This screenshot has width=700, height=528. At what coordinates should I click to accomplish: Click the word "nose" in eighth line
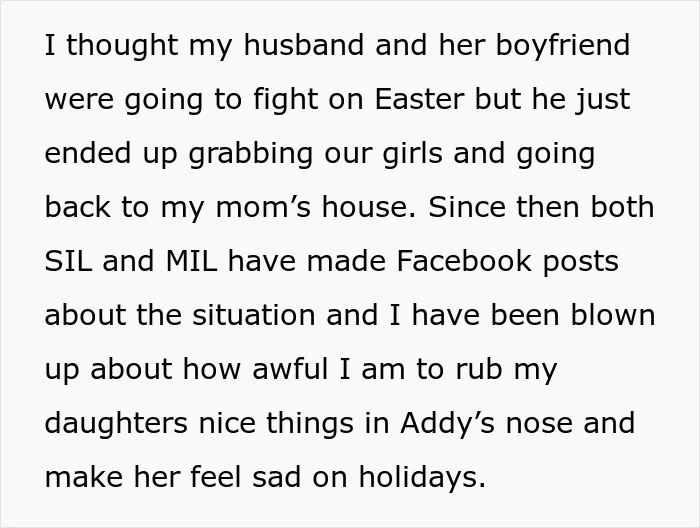tap(539, 424)
